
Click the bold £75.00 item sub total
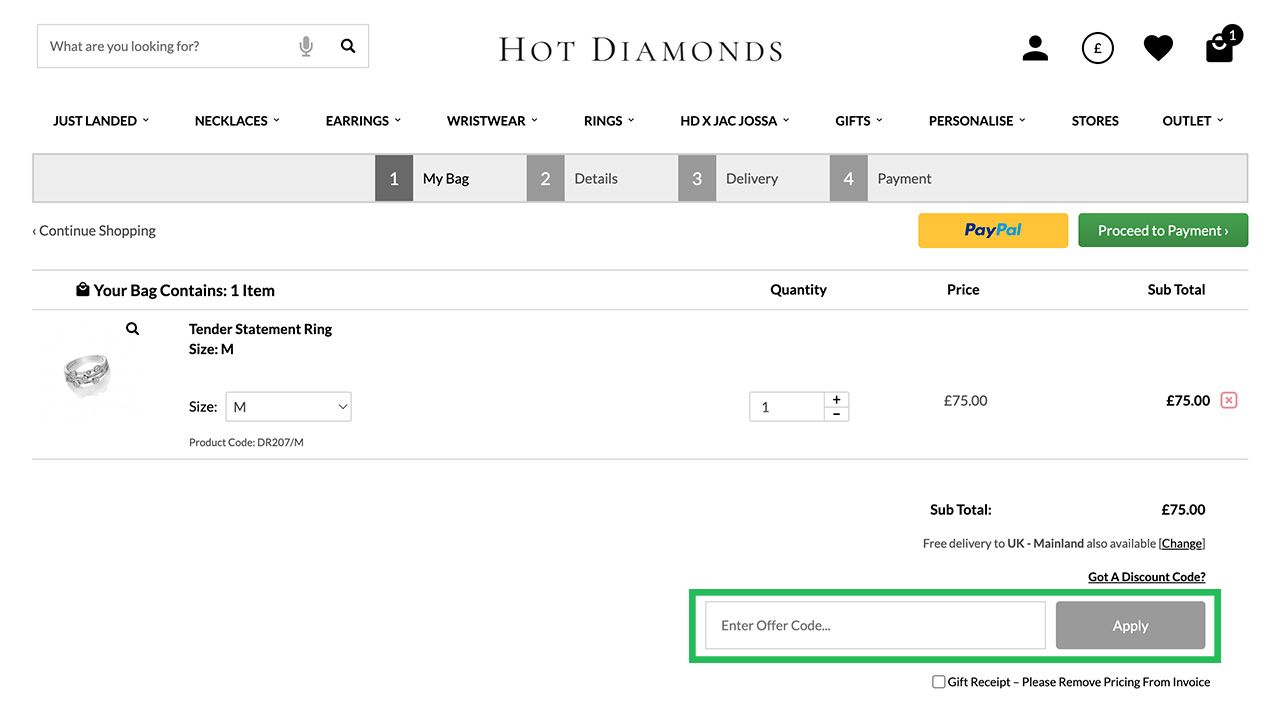[x=1188, y=400]
